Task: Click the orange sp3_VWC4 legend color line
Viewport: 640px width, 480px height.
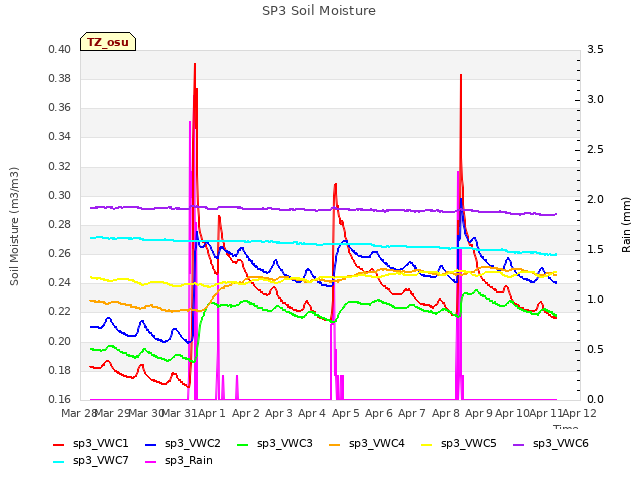Action: click(335, 444)
